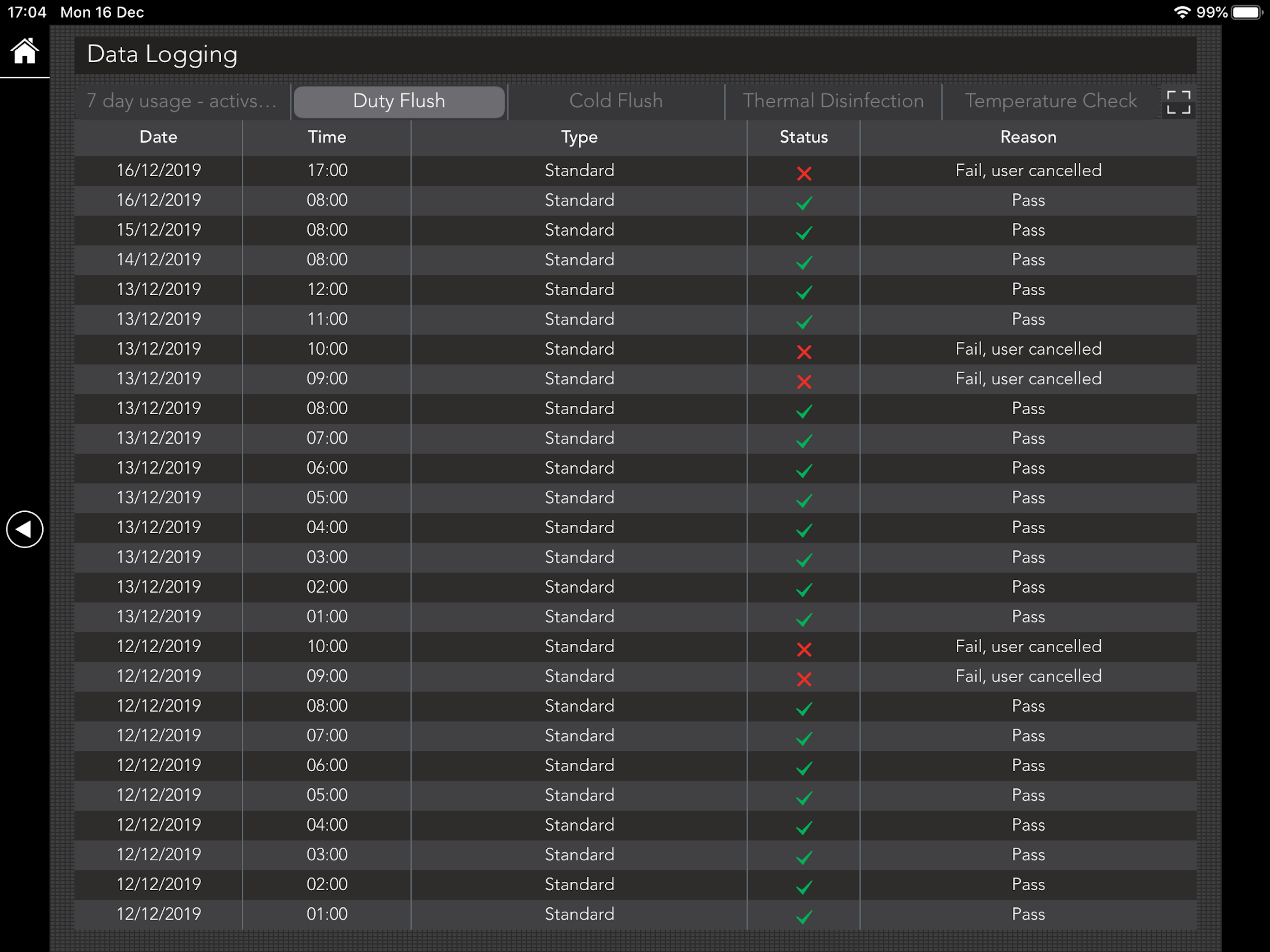Click the Reason column header

[1028, 137]
